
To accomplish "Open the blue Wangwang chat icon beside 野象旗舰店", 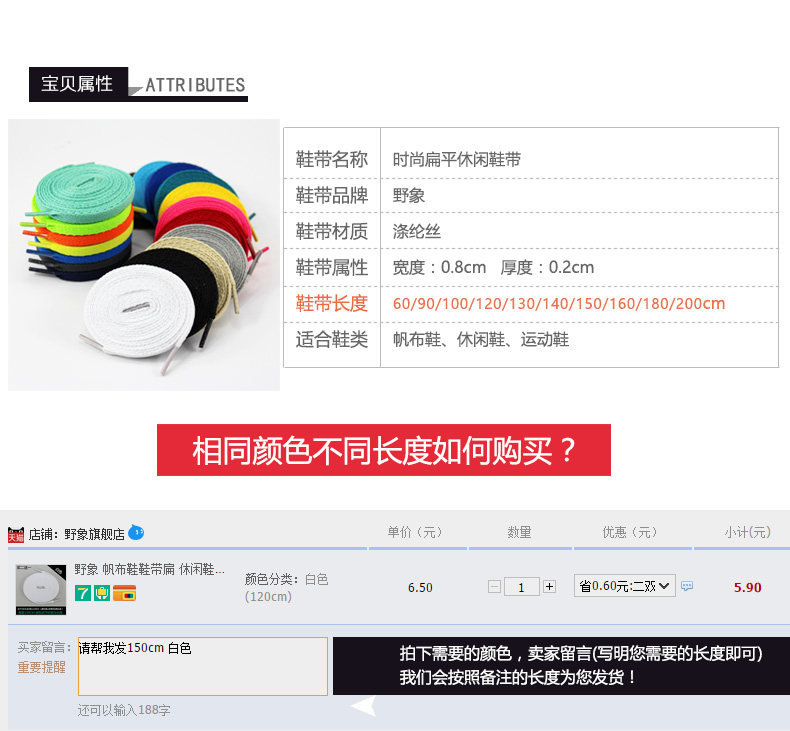I will pos(136,533).
